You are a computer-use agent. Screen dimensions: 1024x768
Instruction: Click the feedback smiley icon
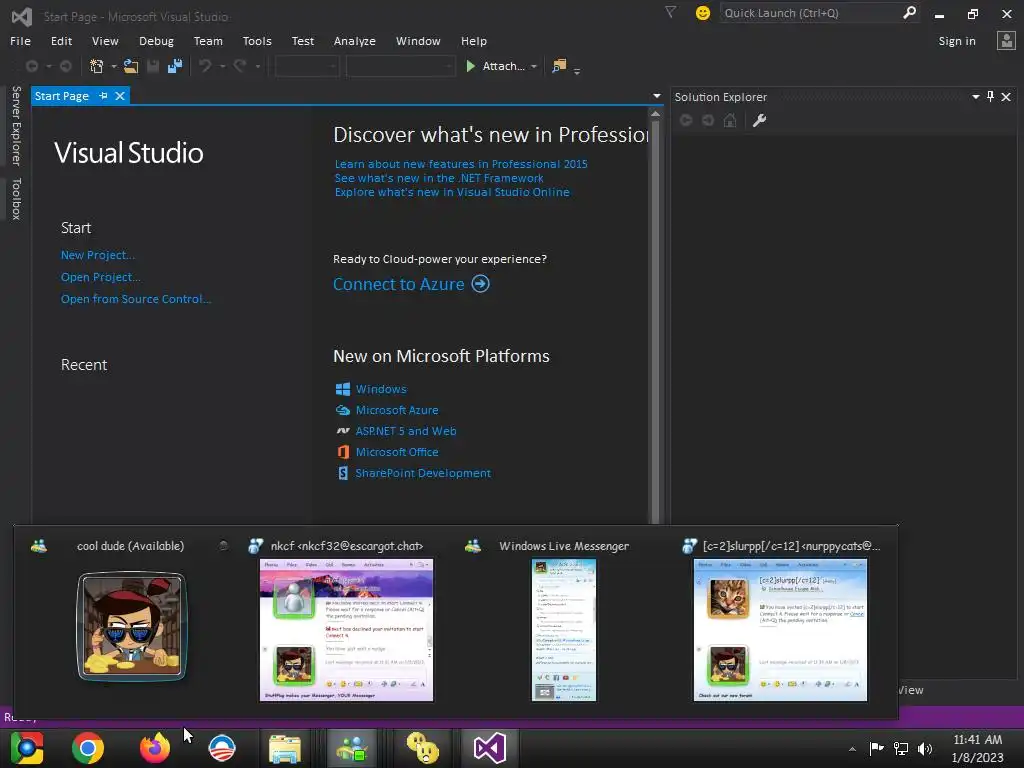pos(703,13)
